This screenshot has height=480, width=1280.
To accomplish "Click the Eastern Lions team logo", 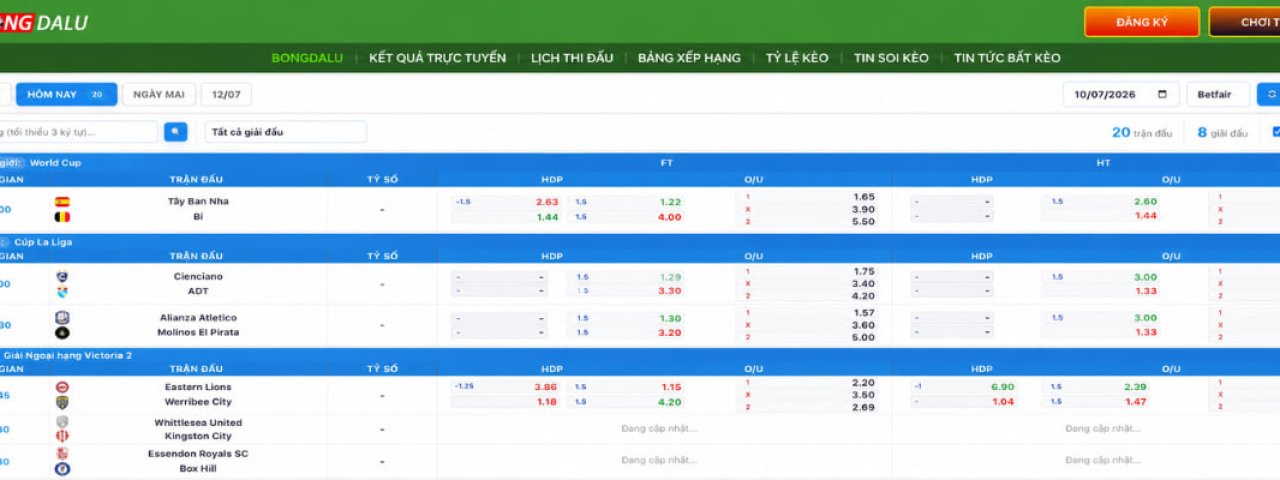I will pyautogui.click(x=62, y=387).
